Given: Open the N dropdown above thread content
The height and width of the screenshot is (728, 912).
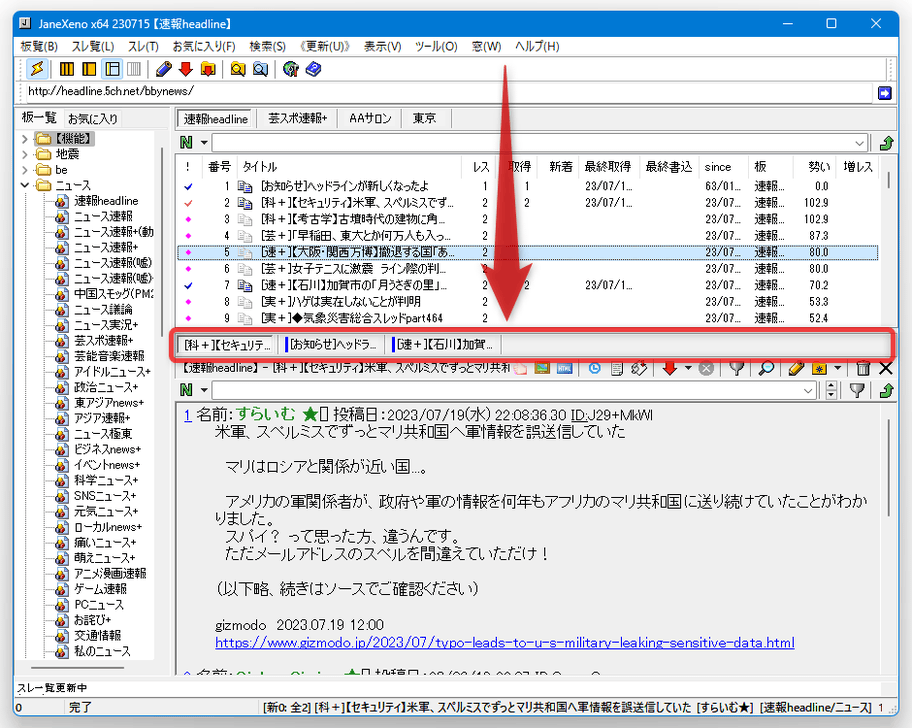Looking at the screenshot, I should (x=204, y=390).
